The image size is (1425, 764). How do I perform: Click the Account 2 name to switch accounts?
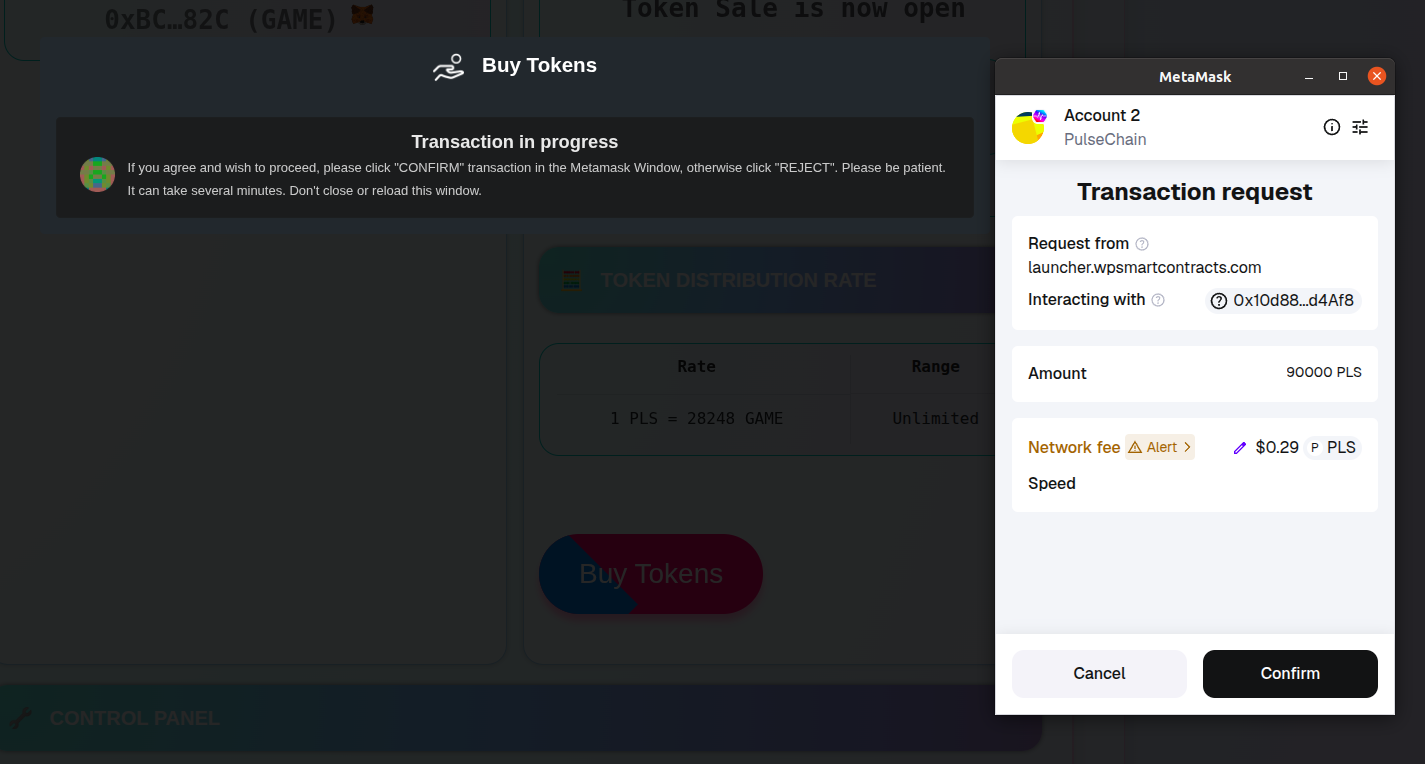tap(1102, 115)
